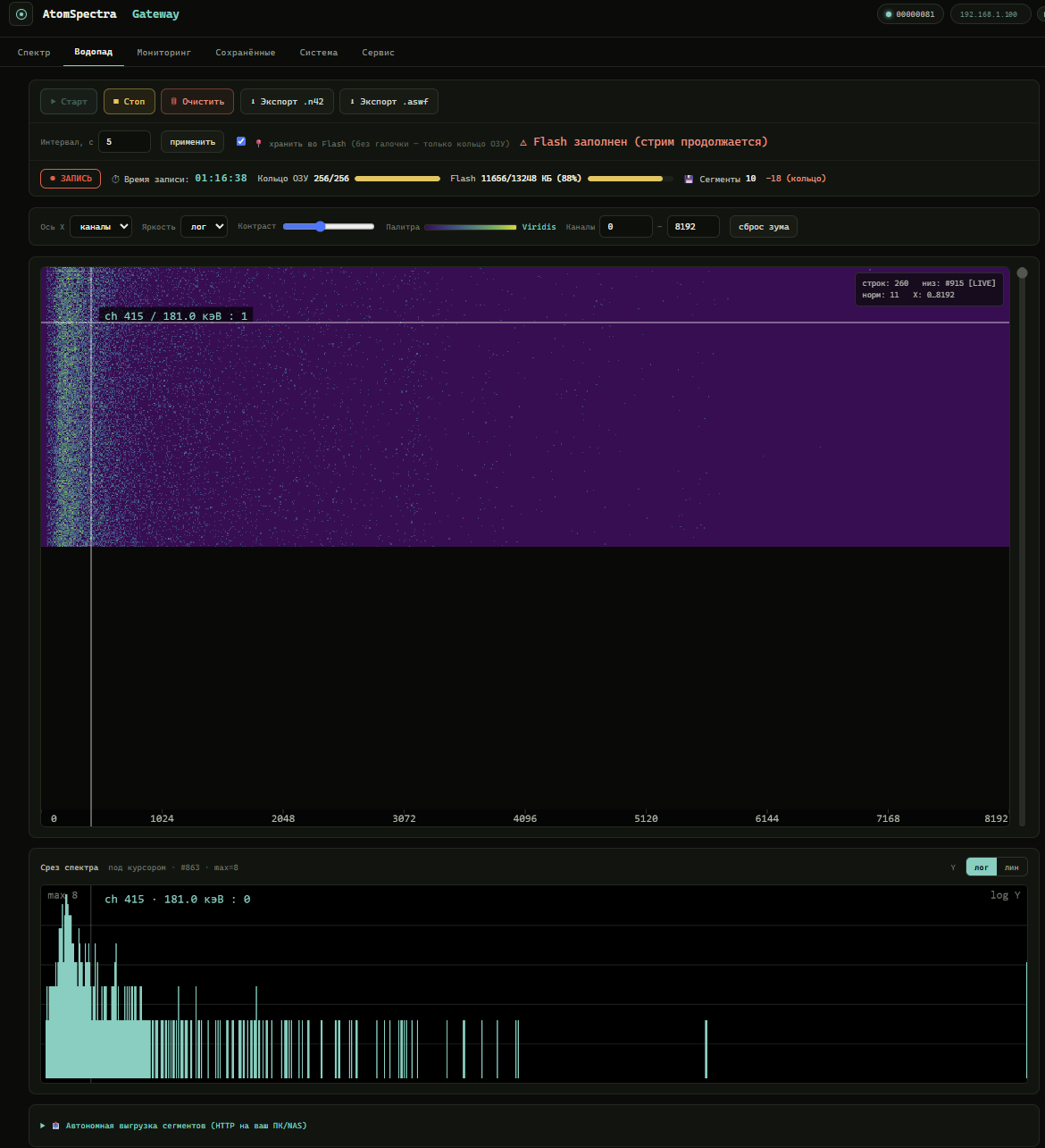The height and width of the screenshot is (1148, 1045).
Task: Adjust the Контраст slider handle
Action: [320, 226]
